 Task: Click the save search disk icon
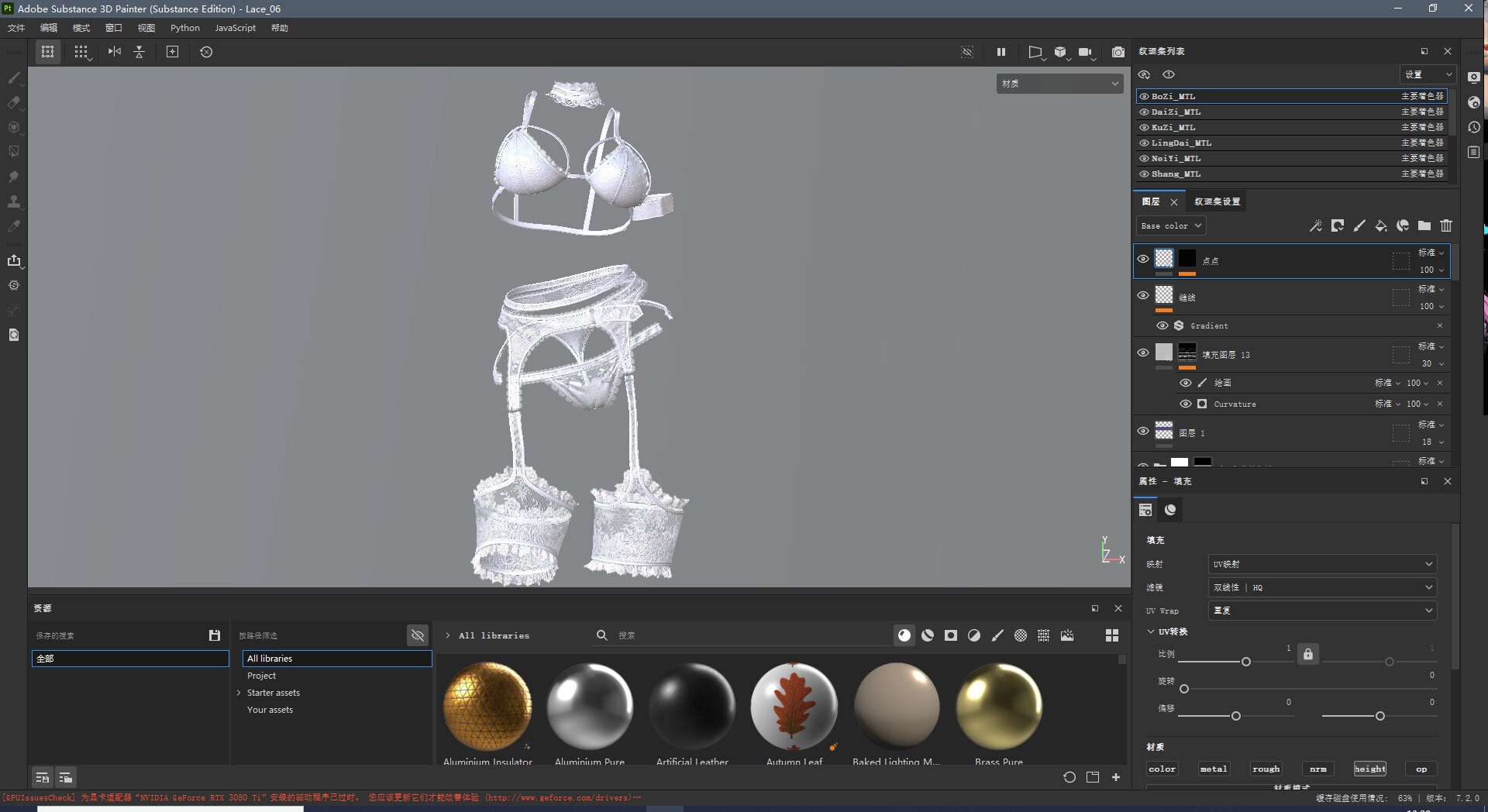click(215, 635)
